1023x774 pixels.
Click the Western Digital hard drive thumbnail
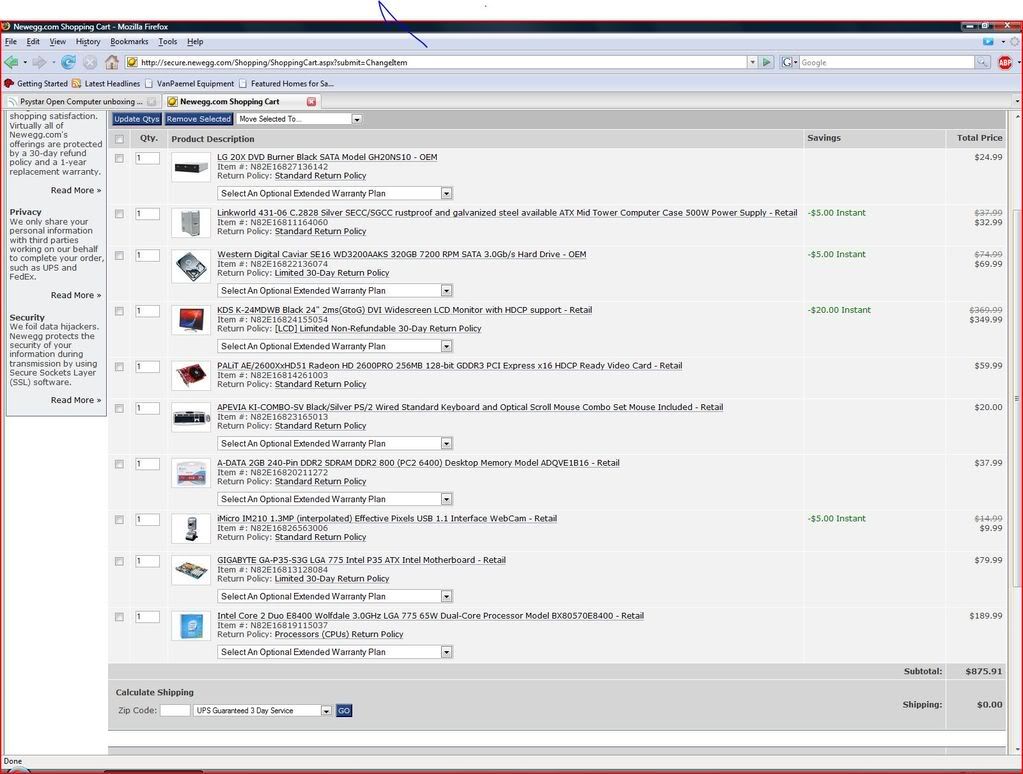(191, 266)
